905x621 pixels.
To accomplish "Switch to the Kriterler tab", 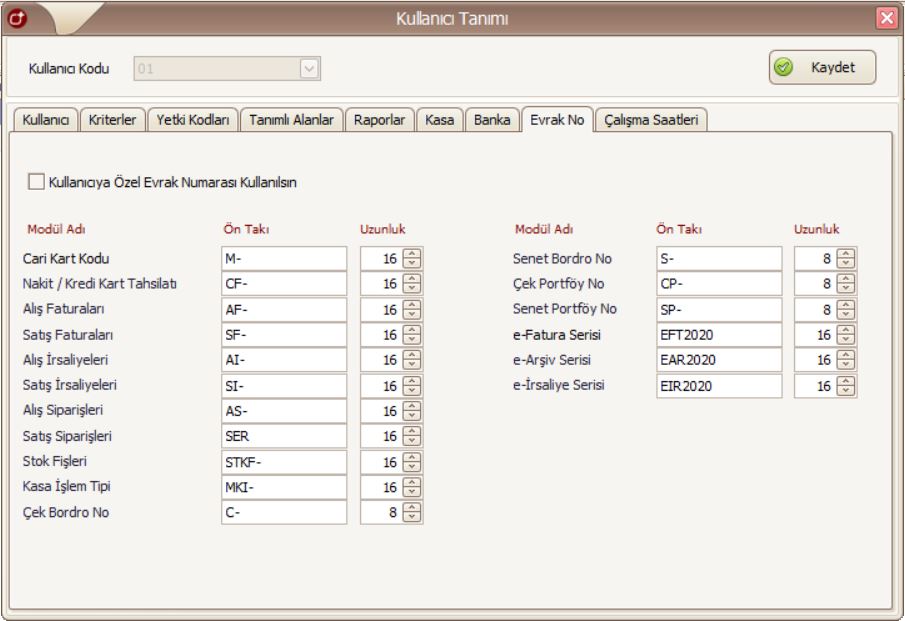I will pos(112,120).
